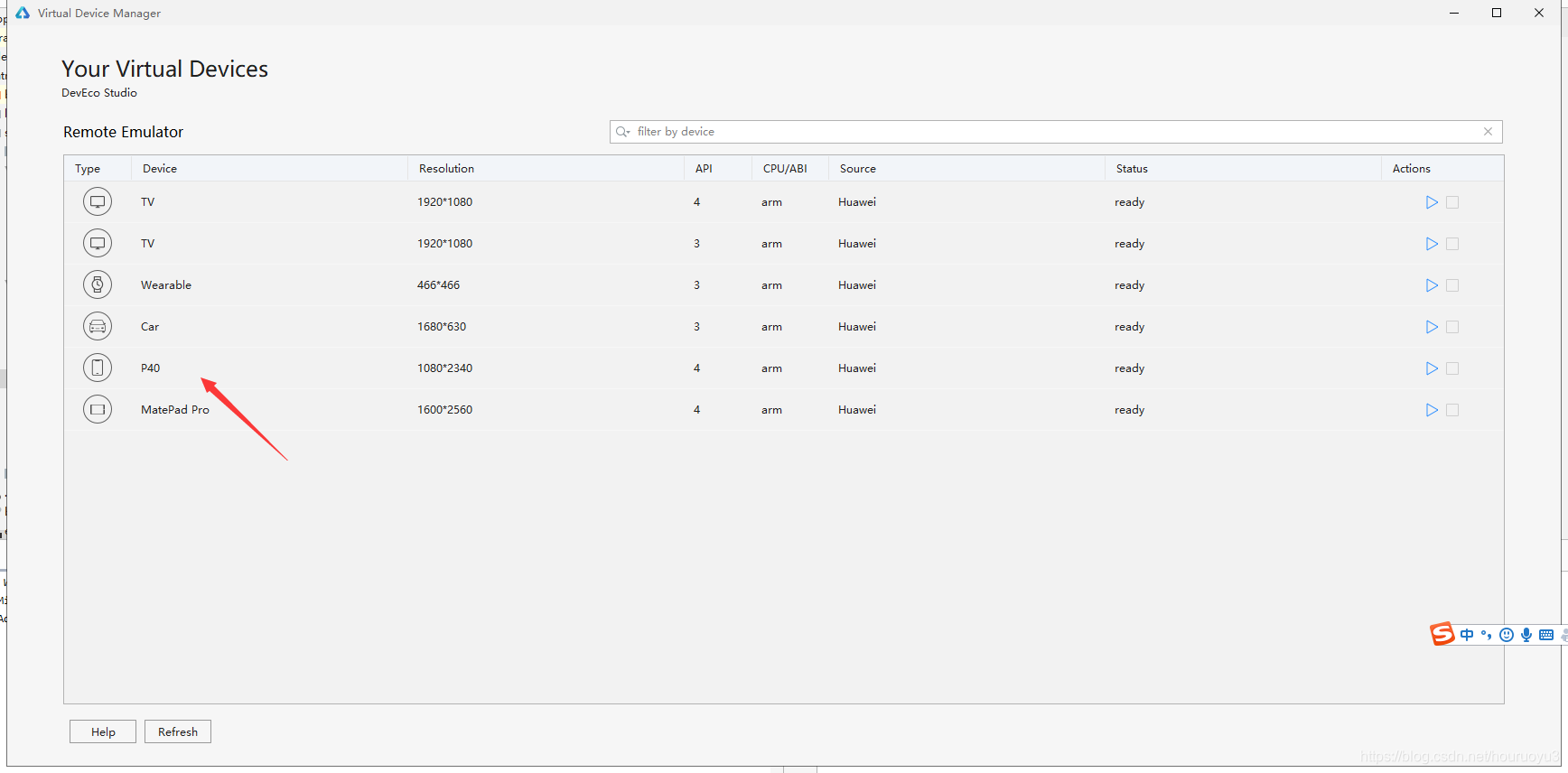Minimize the Virtual Device Manager window

pos(1454,13)
